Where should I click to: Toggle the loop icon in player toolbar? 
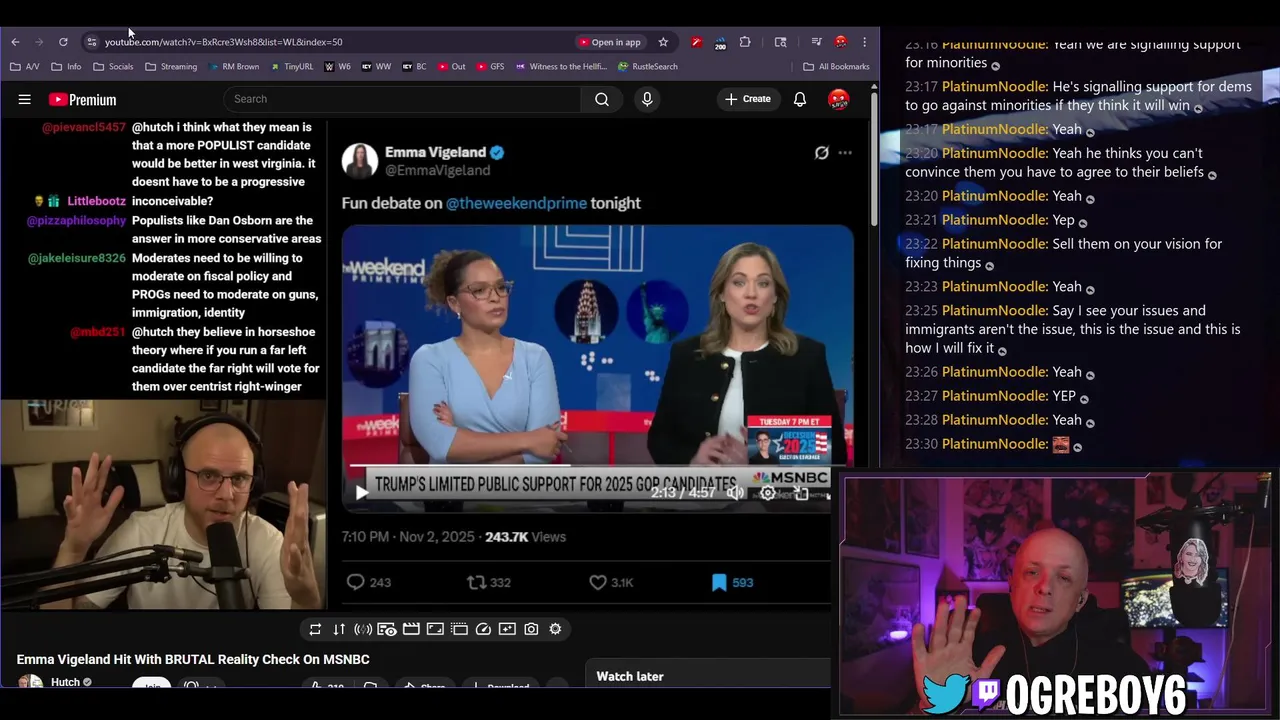[x=315, y=629]
